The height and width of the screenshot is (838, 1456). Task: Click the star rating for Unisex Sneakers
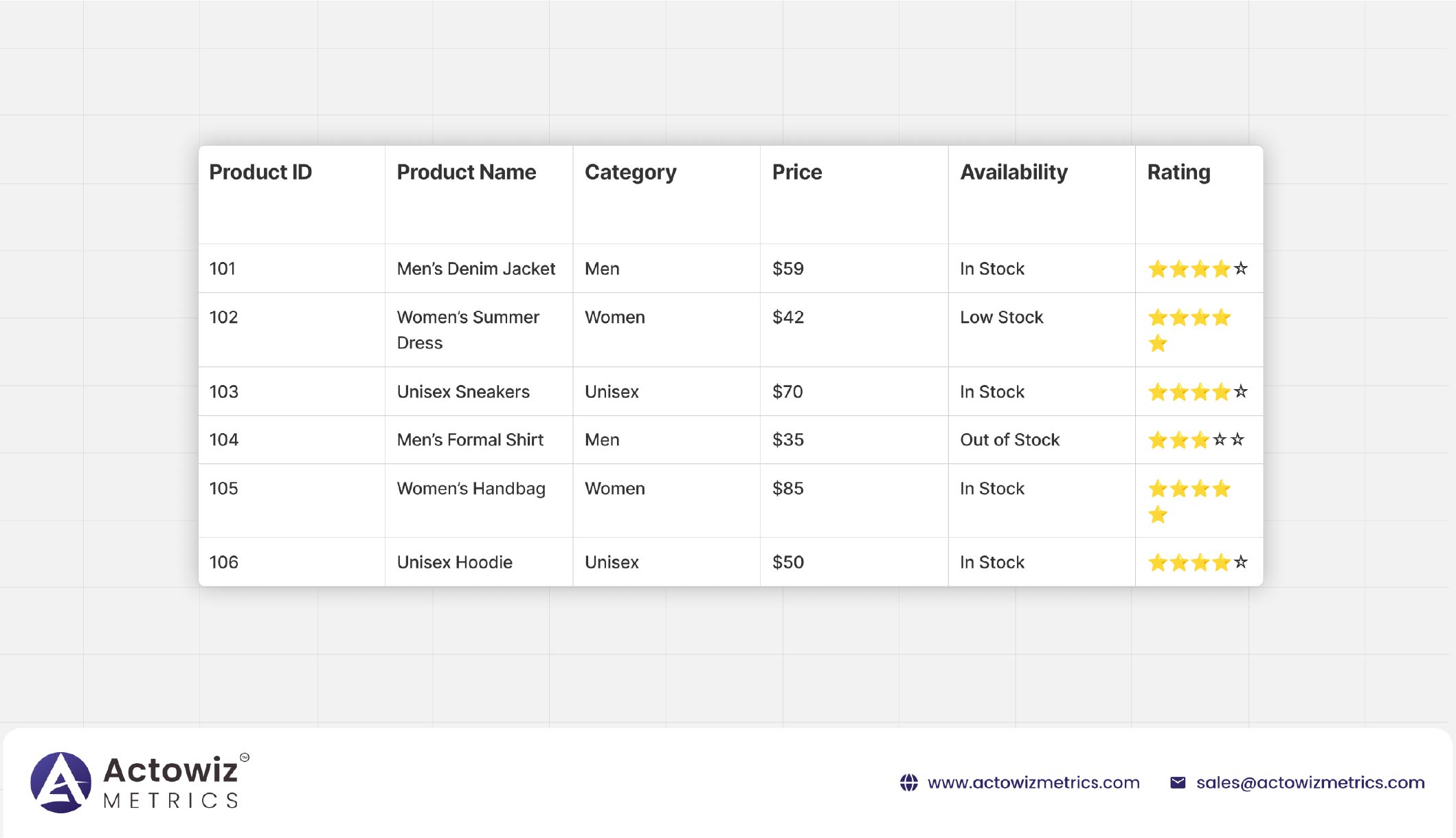point(1197,392)
